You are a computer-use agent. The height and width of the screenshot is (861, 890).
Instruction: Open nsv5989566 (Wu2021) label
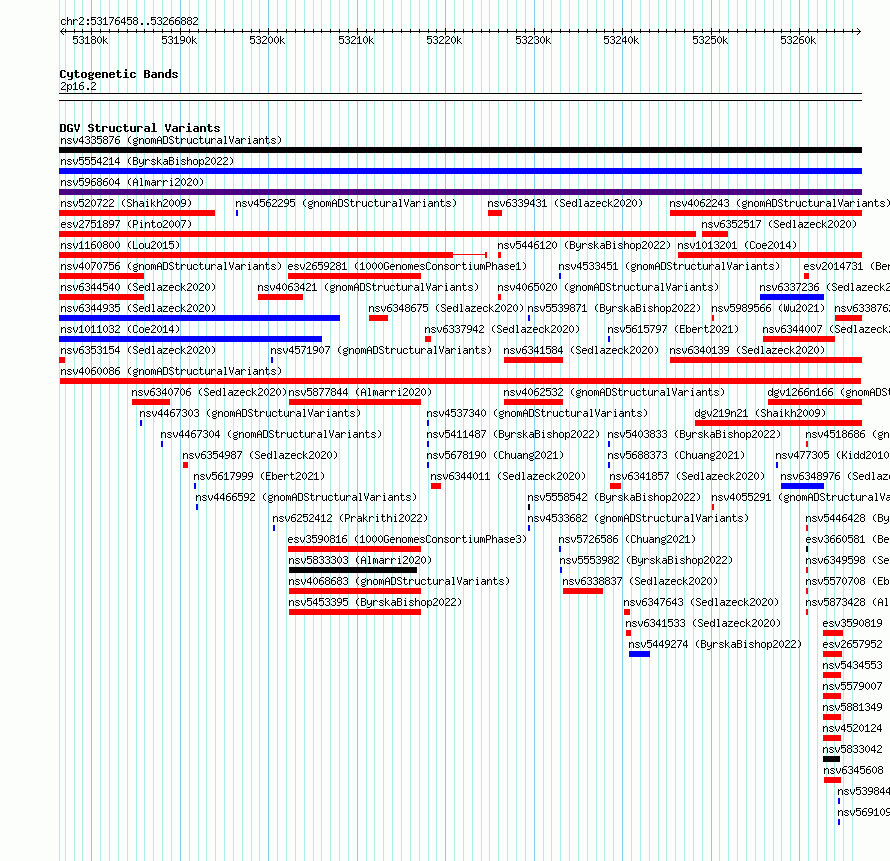point(768,308)
